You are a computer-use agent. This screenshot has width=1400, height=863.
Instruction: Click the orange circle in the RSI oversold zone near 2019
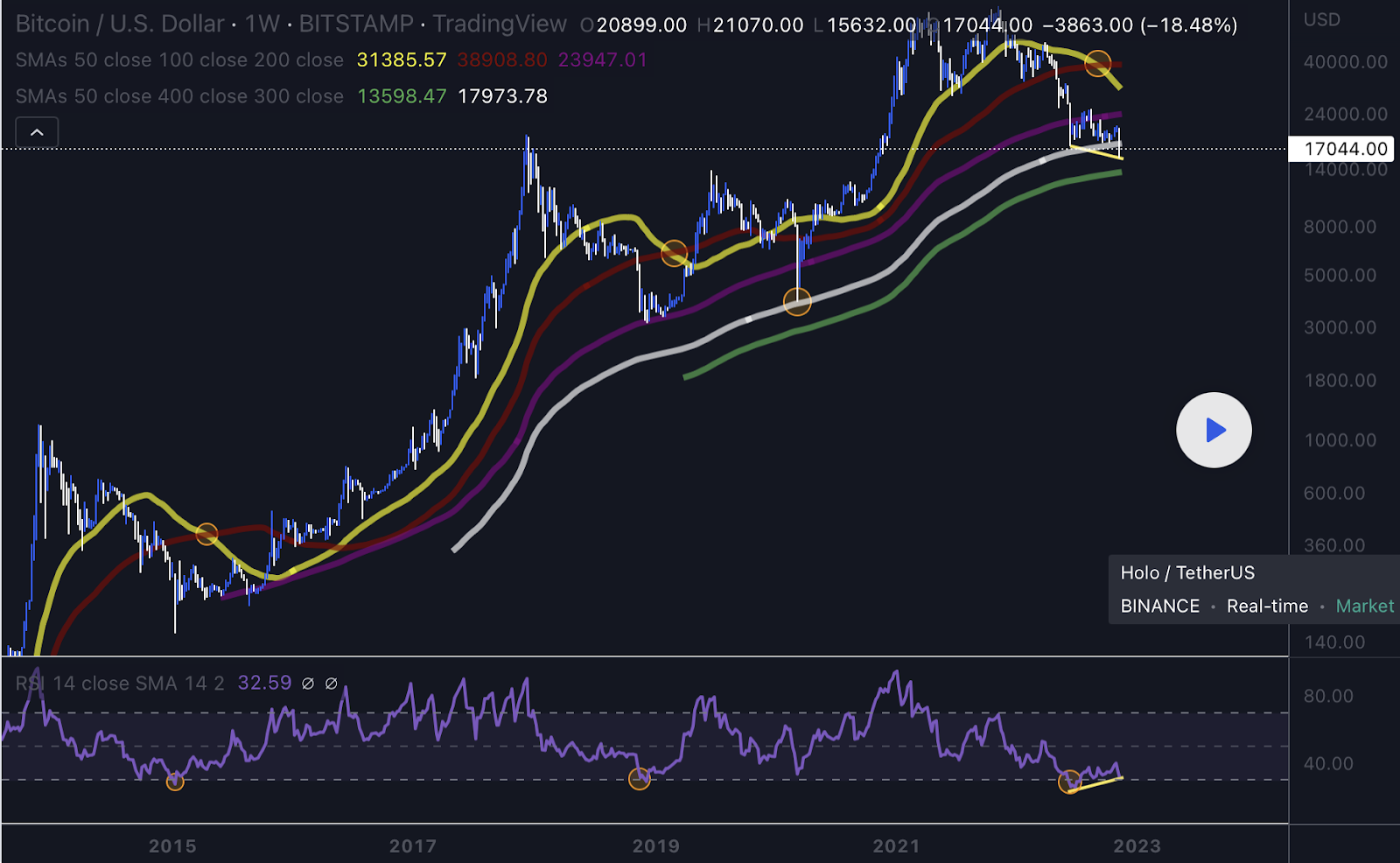pos(639,778)
